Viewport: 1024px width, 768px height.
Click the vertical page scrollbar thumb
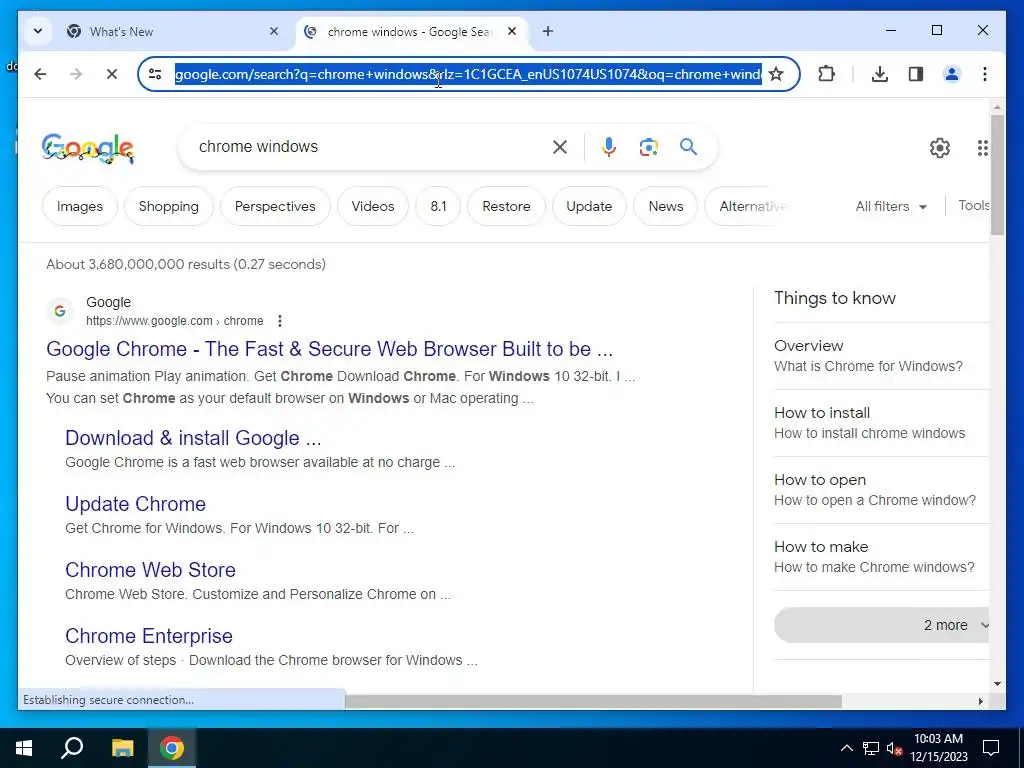[997, 174]
